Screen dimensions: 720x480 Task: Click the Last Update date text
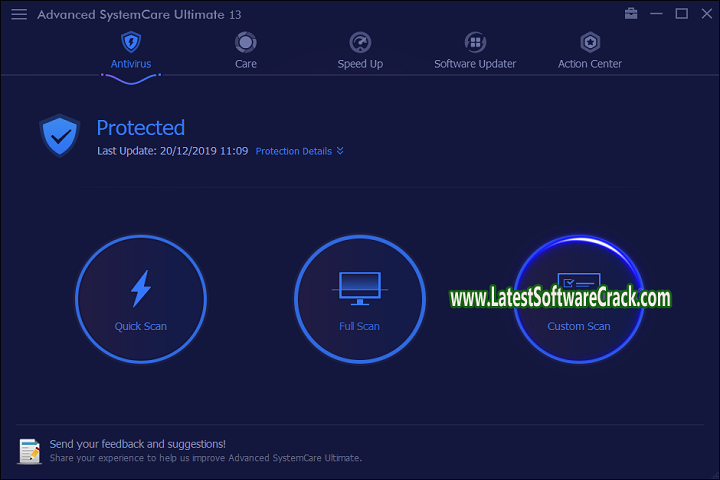coord(173,151)
